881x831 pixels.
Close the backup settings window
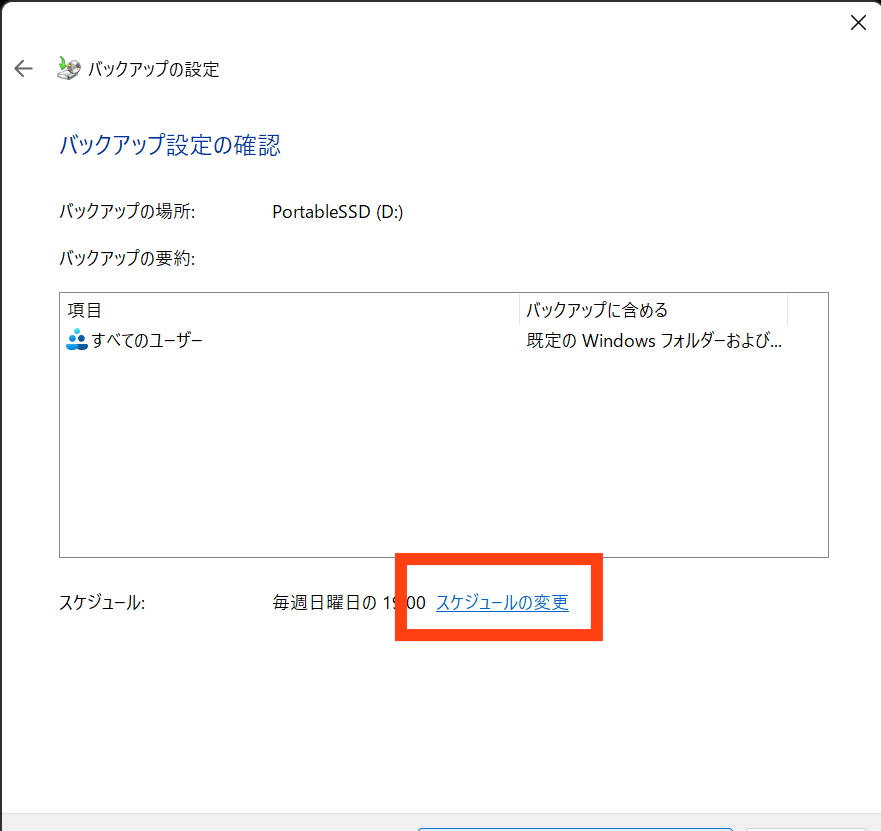857,23
